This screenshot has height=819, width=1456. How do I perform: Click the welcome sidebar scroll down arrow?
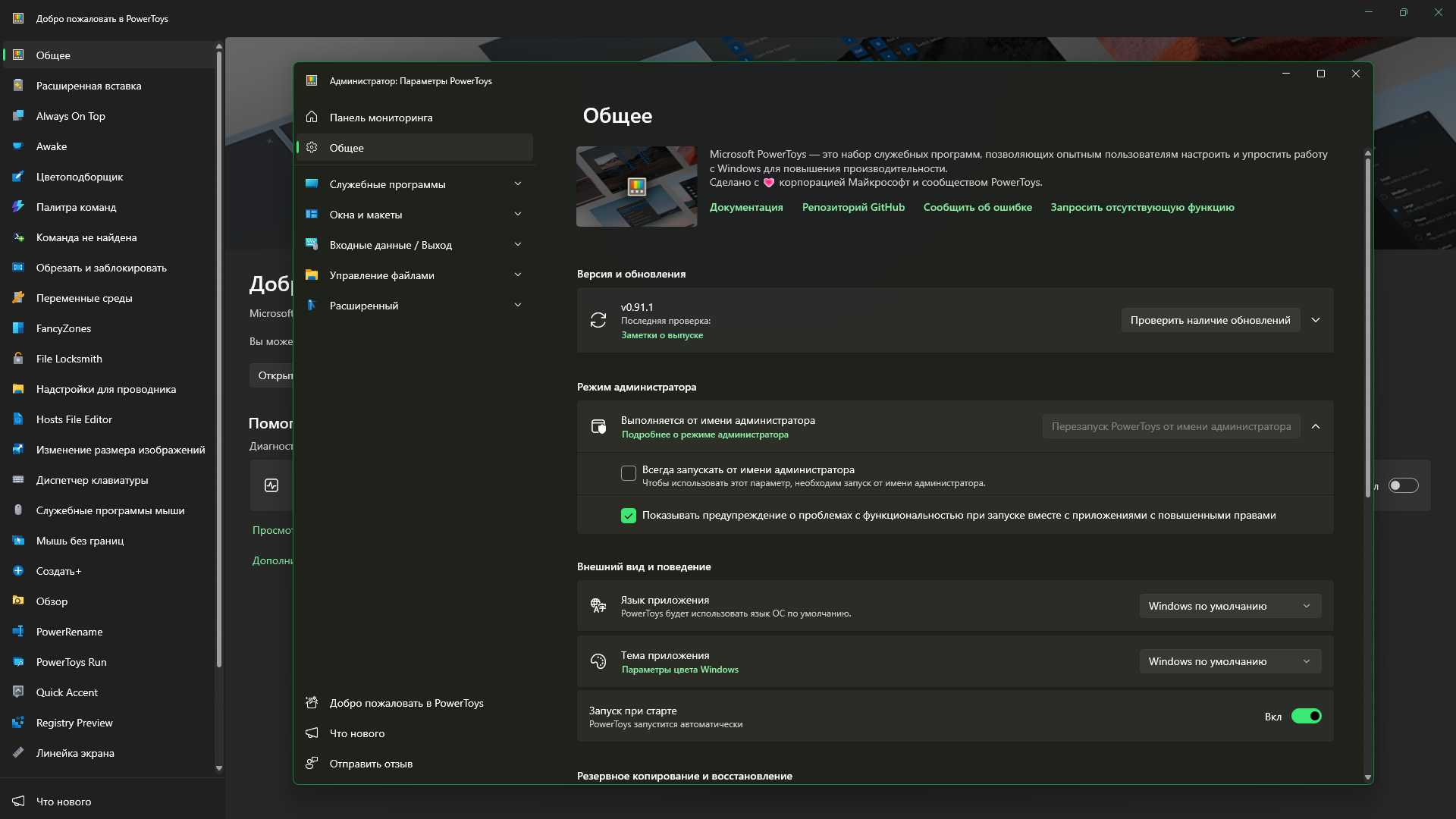(x=219, y=767)
